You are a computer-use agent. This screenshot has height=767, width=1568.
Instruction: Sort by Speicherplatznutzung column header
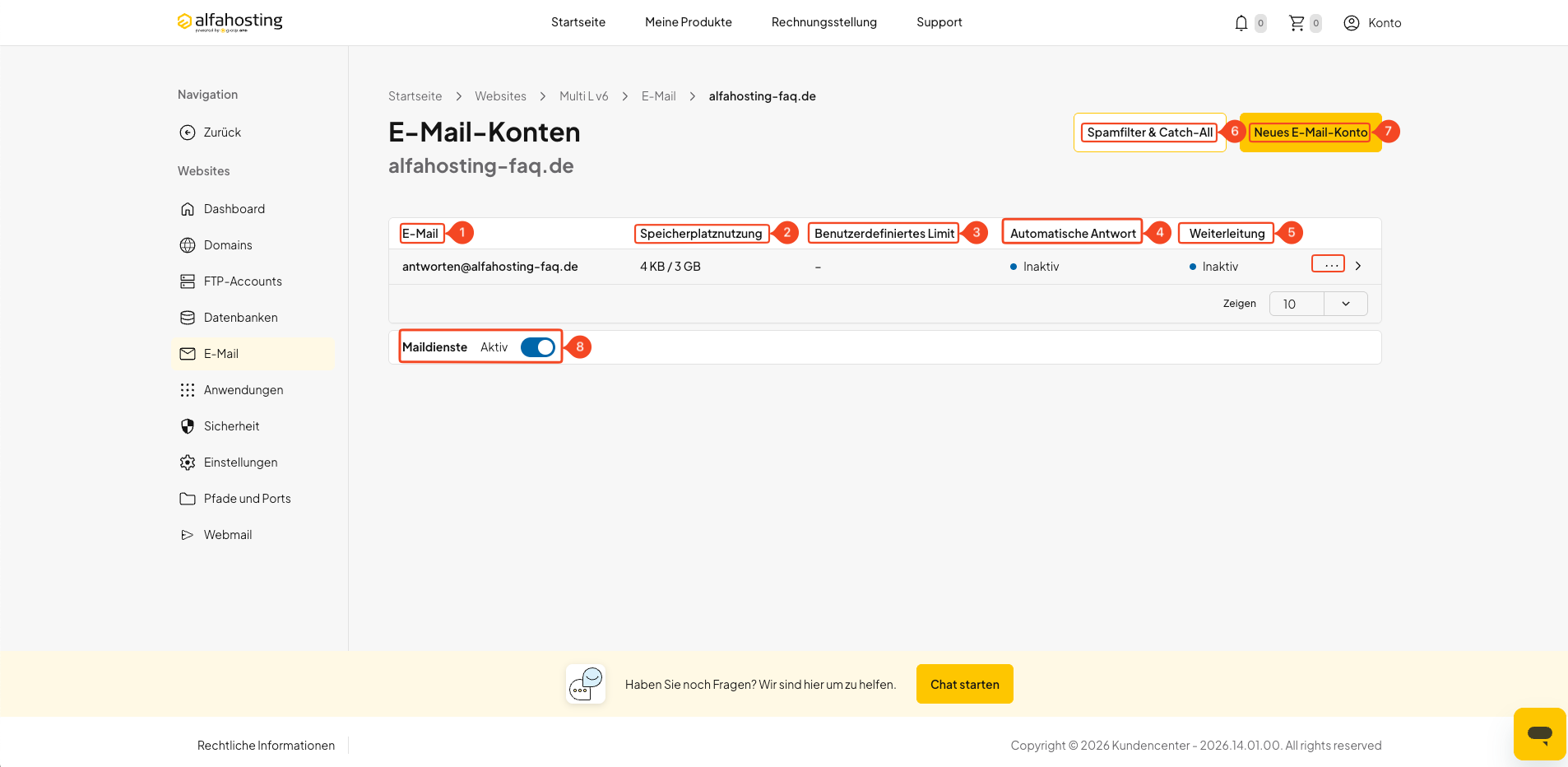click(x=701, y=234)
